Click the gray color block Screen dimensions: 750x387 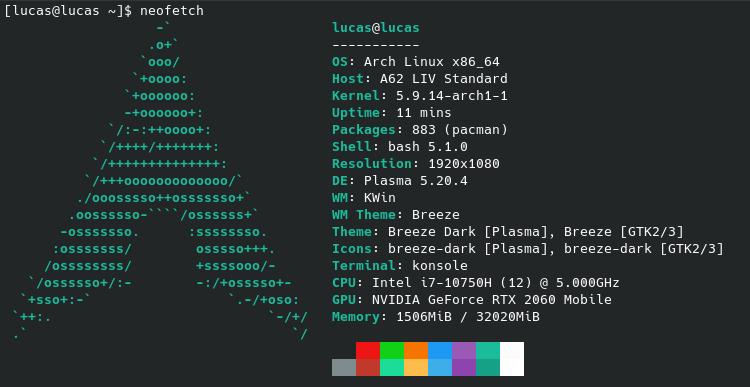click(x=344, y=367)
